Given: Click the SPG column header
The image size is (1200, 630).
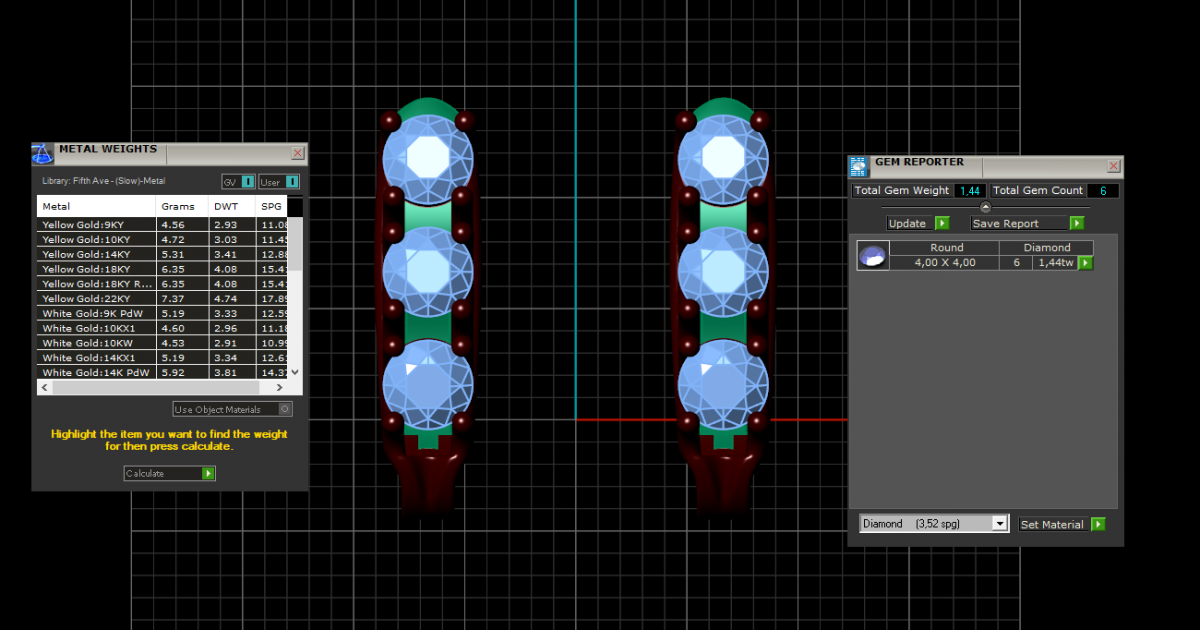Looking at the screenshot, I should tap(271, 206).
